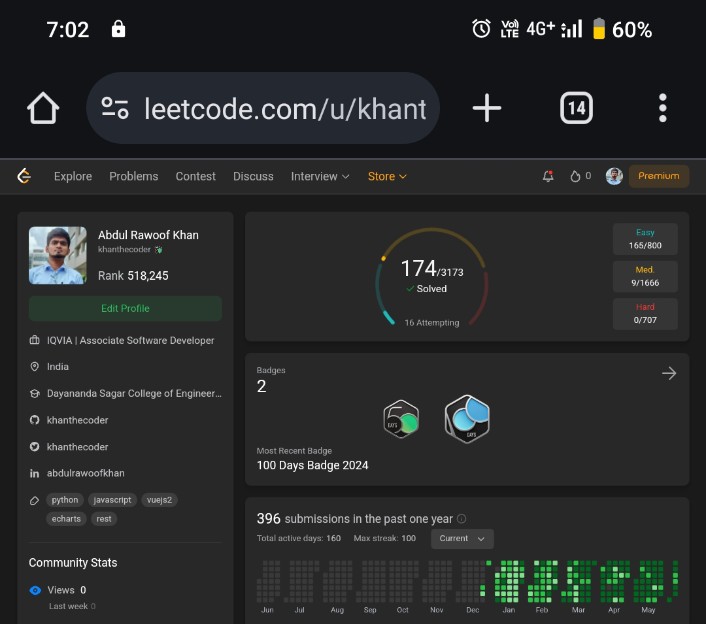Open notifications bell icon

(x=548, y=176)
